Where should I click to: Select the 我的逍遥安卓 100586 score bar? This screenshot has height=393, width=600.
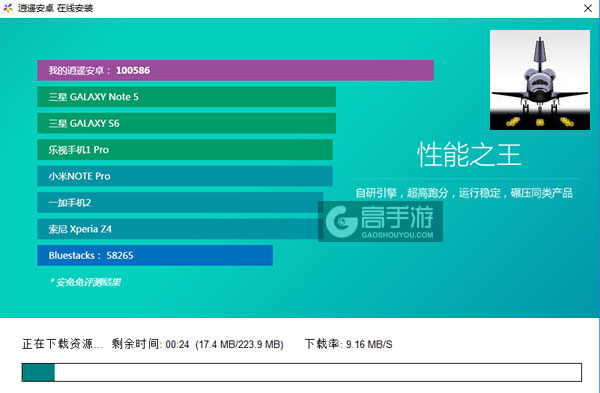235,70
